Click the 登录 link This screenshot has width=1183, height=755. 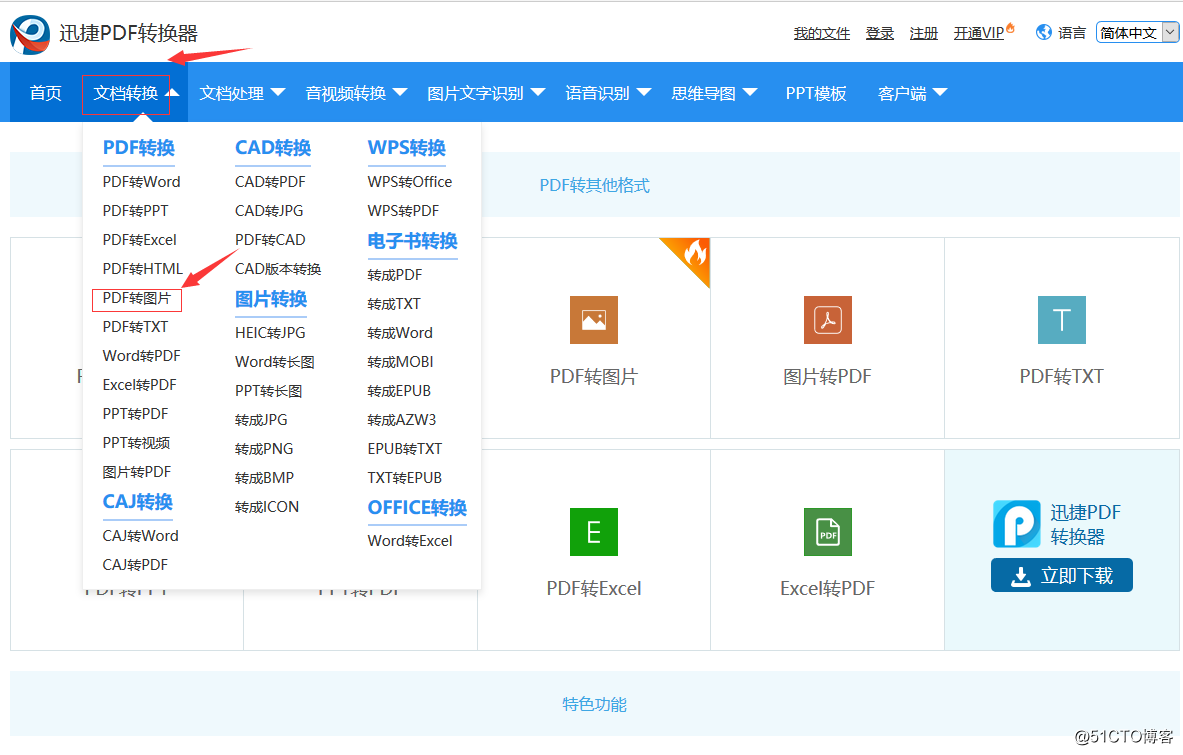(x=880, y=33)
